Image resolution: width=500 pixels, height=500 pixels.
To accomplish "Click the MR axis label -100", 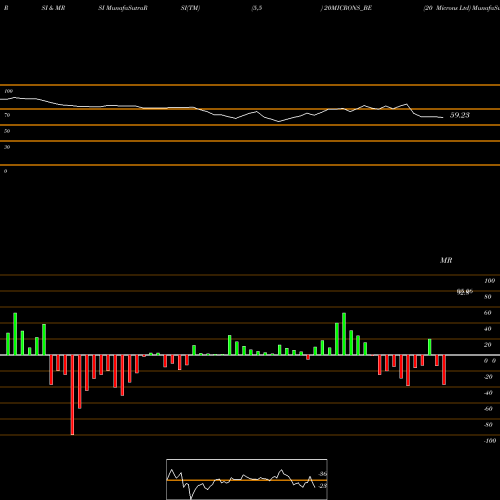I will (490, 441).
